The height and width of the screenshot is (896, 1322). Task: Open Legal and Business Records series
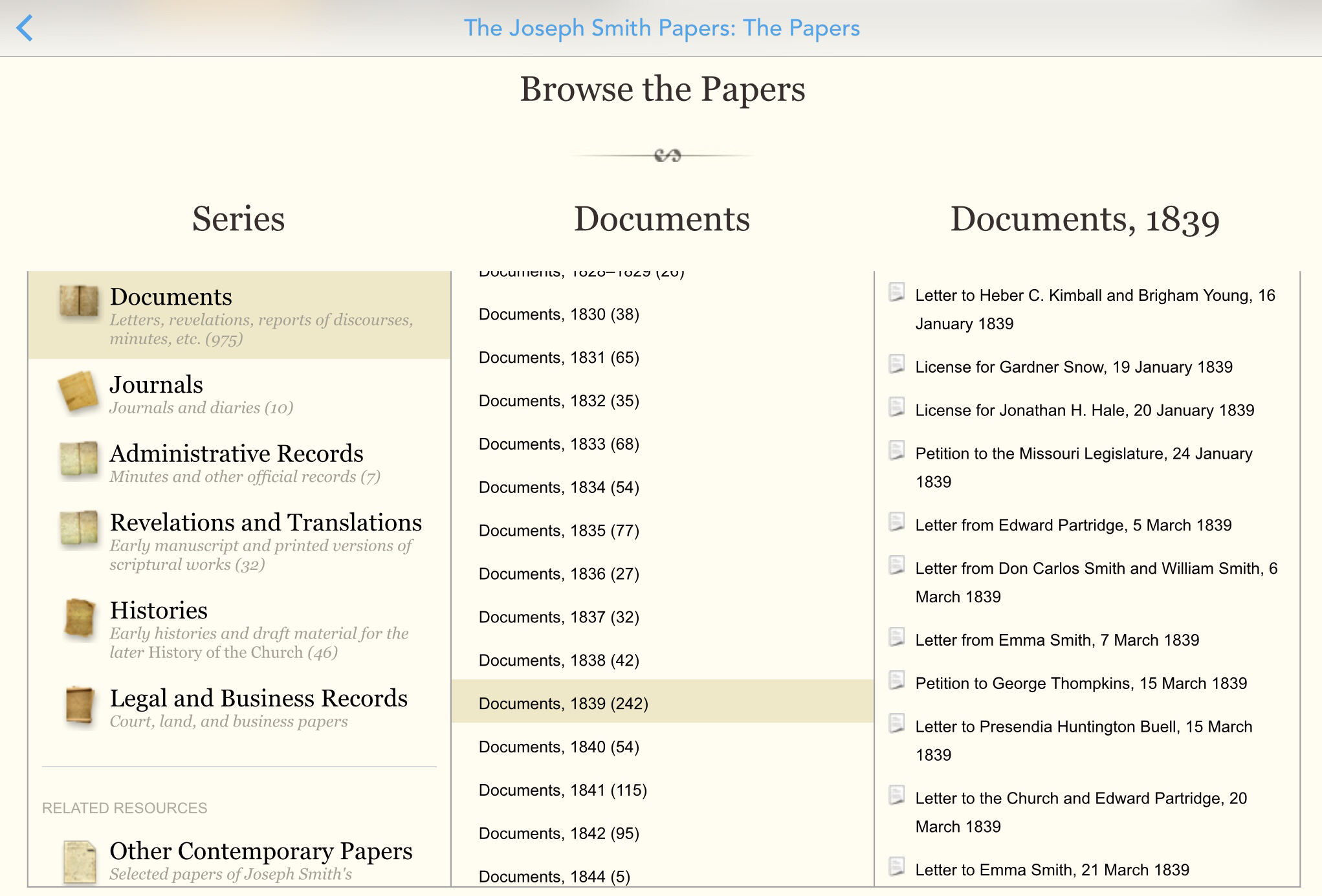239,707
